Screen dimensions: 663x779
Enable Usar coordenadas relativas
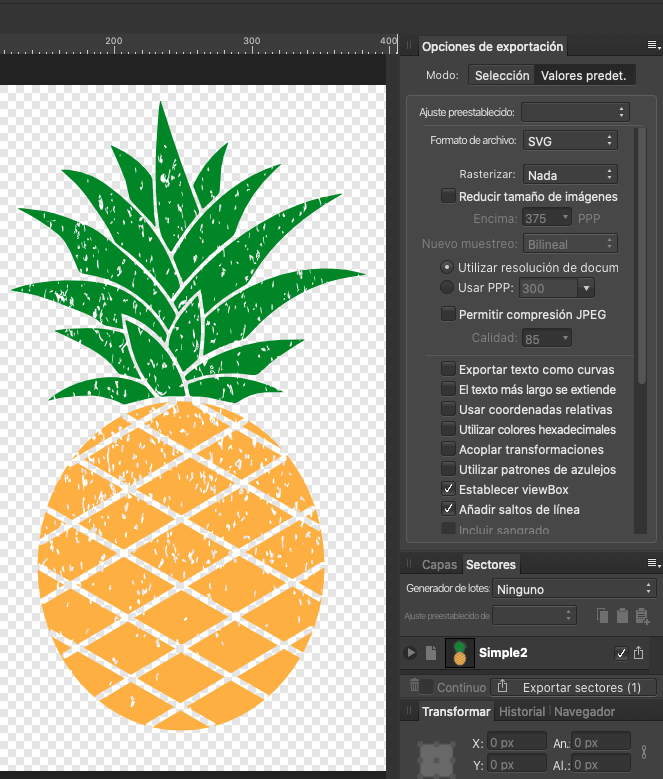click(448, 408)
